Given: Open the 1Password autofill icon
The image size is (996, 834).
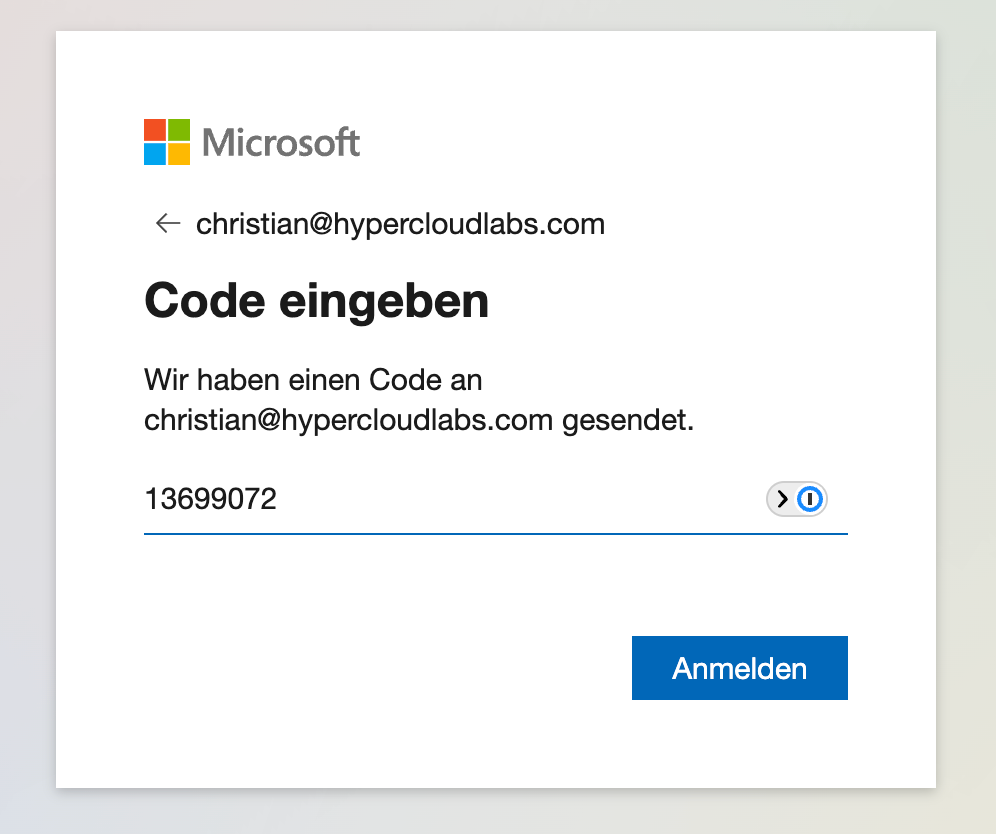Looking at the screenshot, I should (811, 499).
